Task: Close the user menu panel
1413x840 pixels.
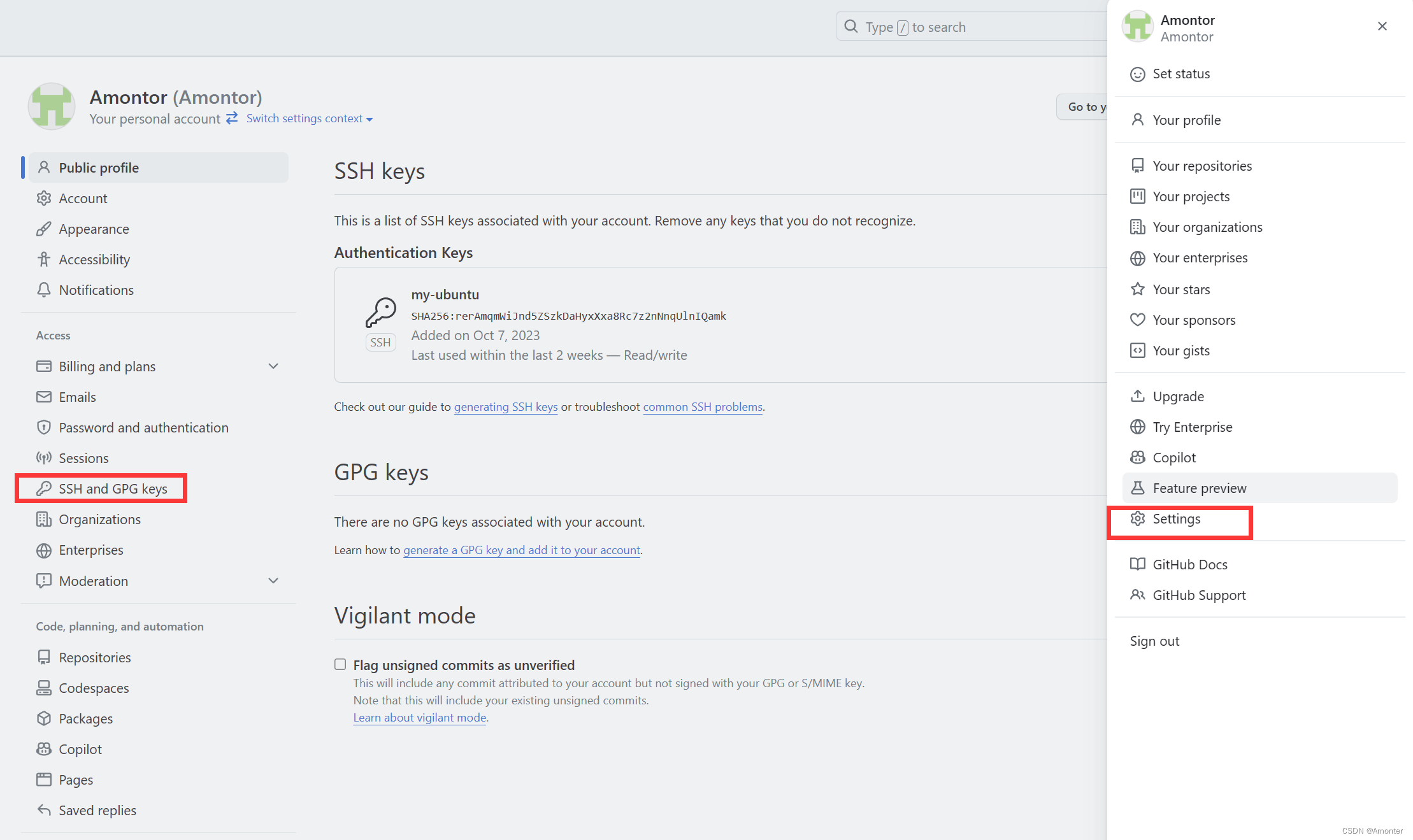Action: point(1382,26)
